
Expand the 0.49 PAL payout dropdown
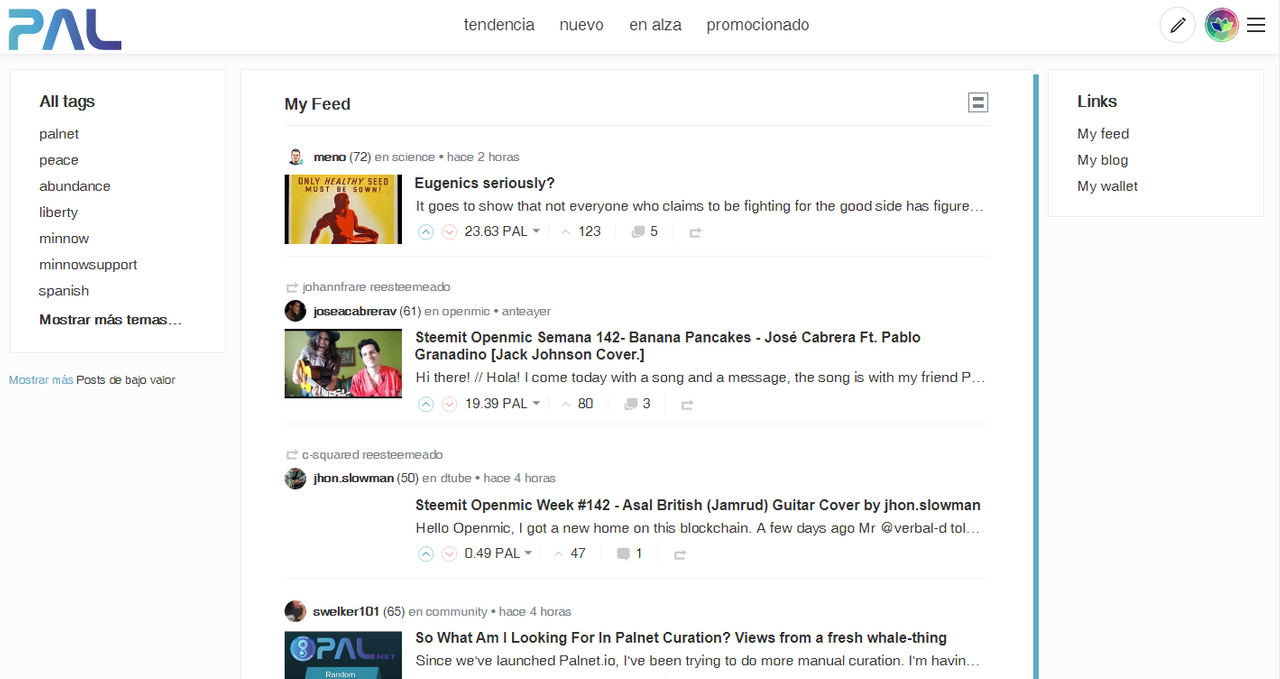[498, 554]
